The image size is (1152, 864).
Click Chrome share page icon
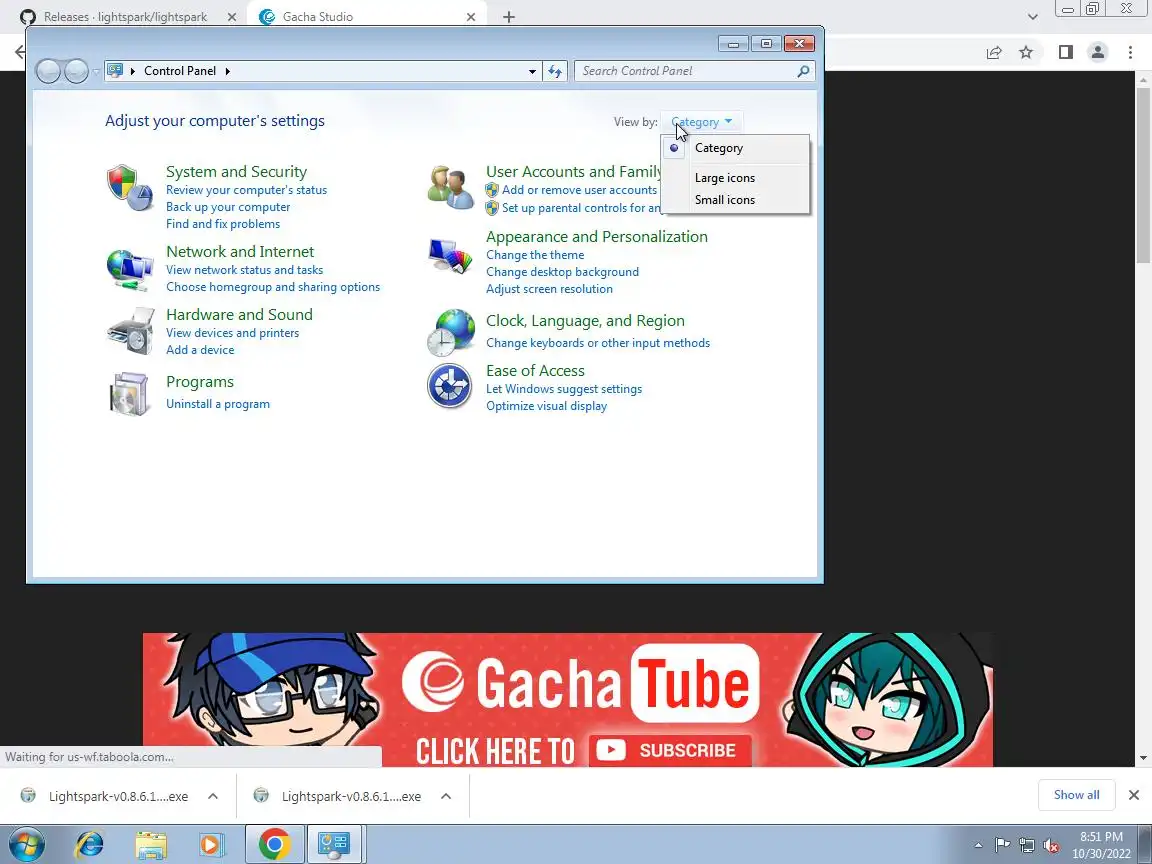(x=994, y=52)
